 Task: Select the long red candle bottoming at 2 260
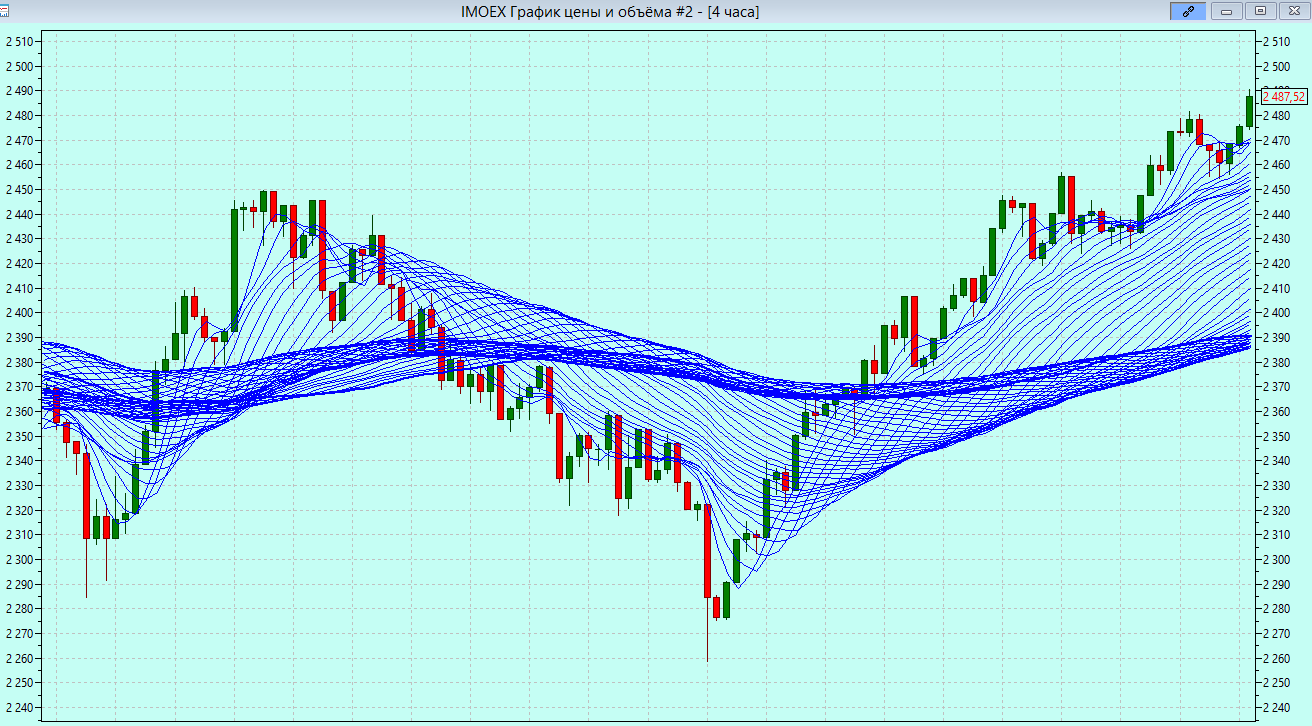pos(707,551)
